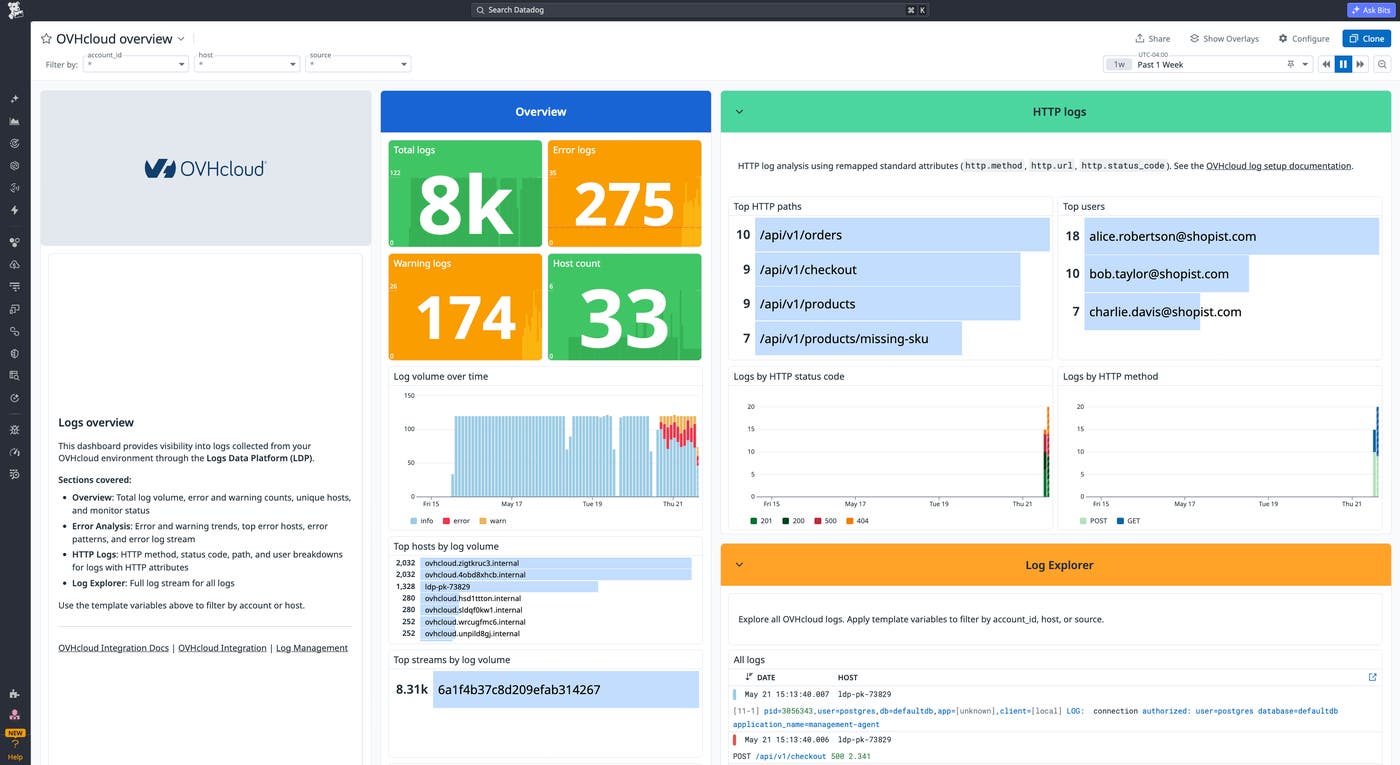Open the Log Management link
Viewport: 1400px width, 765px height.
click(x=312, y=648)
